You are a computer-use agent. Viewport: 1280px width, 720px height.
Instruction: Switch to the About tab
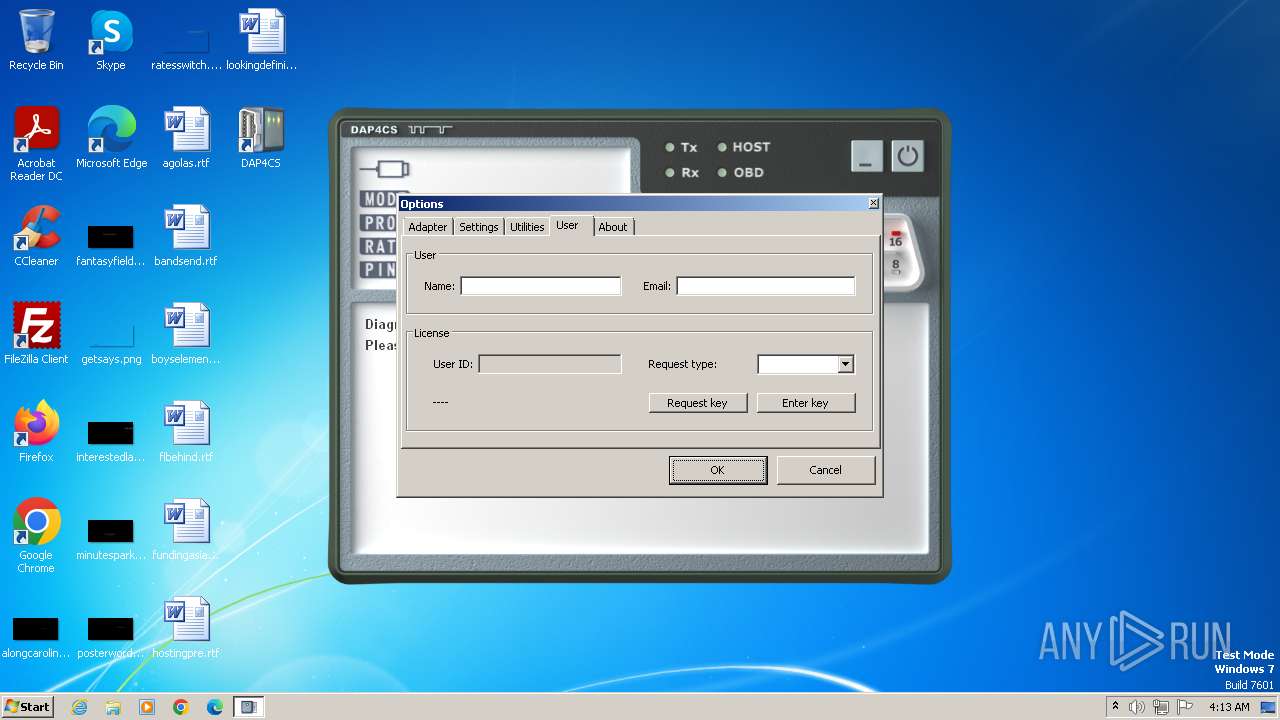613,227
